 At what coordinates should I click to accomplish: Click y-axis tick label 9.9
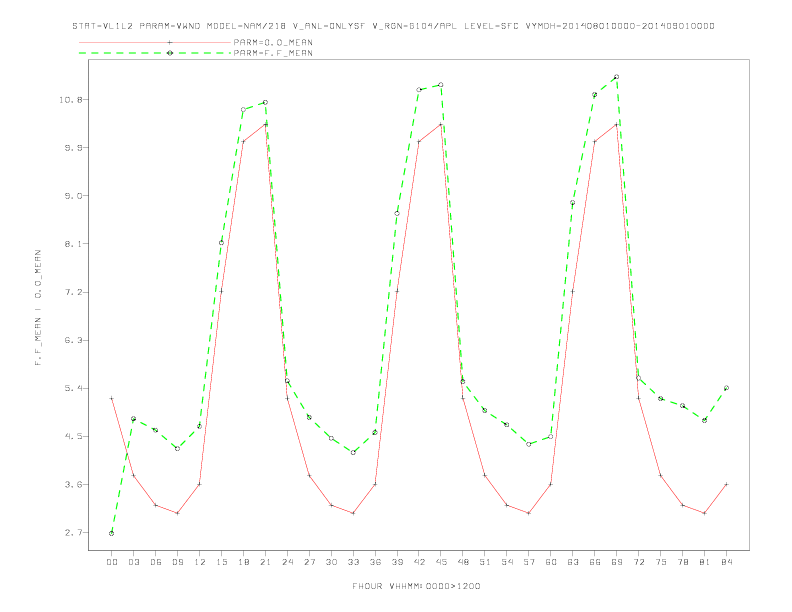(73, 147)
